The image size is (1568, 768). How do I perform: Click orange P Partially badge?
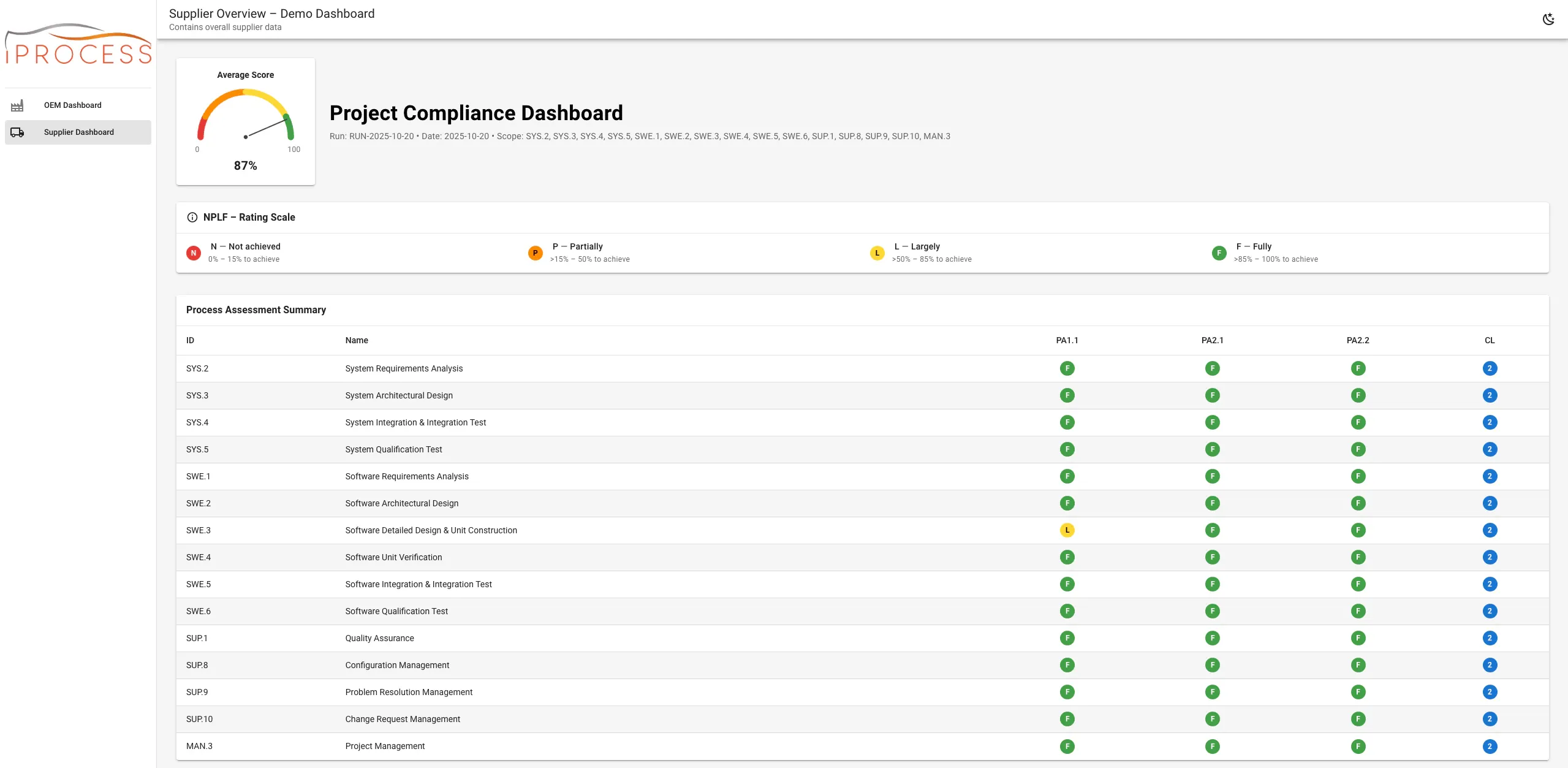coord(536,253)
